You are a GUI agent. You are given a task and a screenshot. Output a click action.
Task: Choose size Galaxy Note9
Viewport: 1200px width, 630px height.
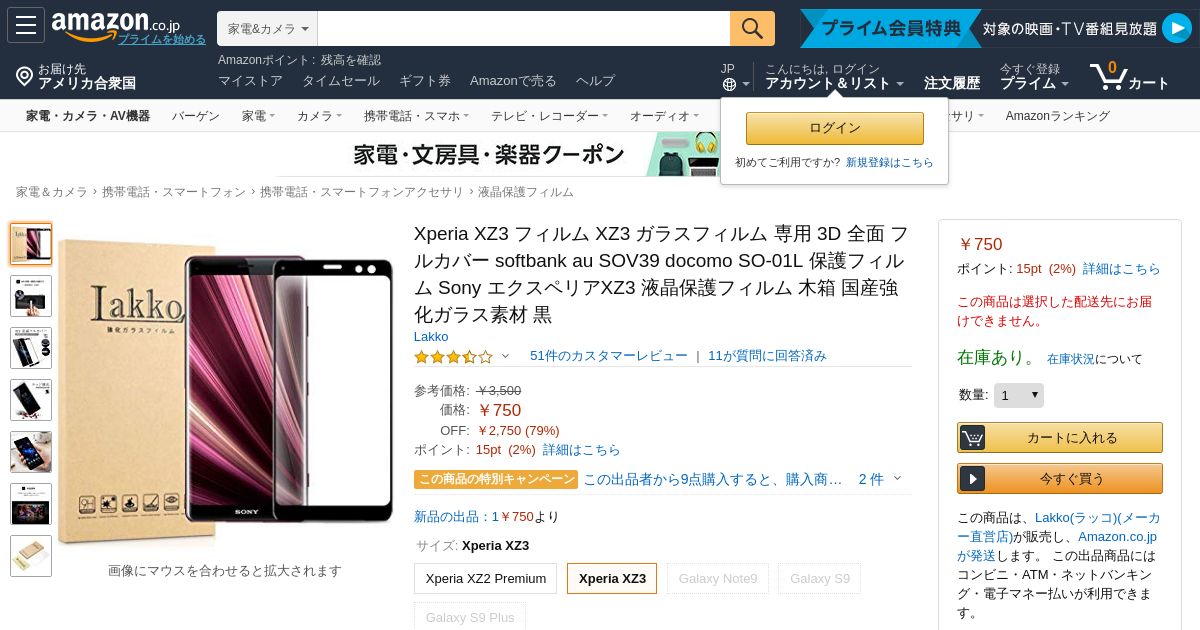[718, 578]
